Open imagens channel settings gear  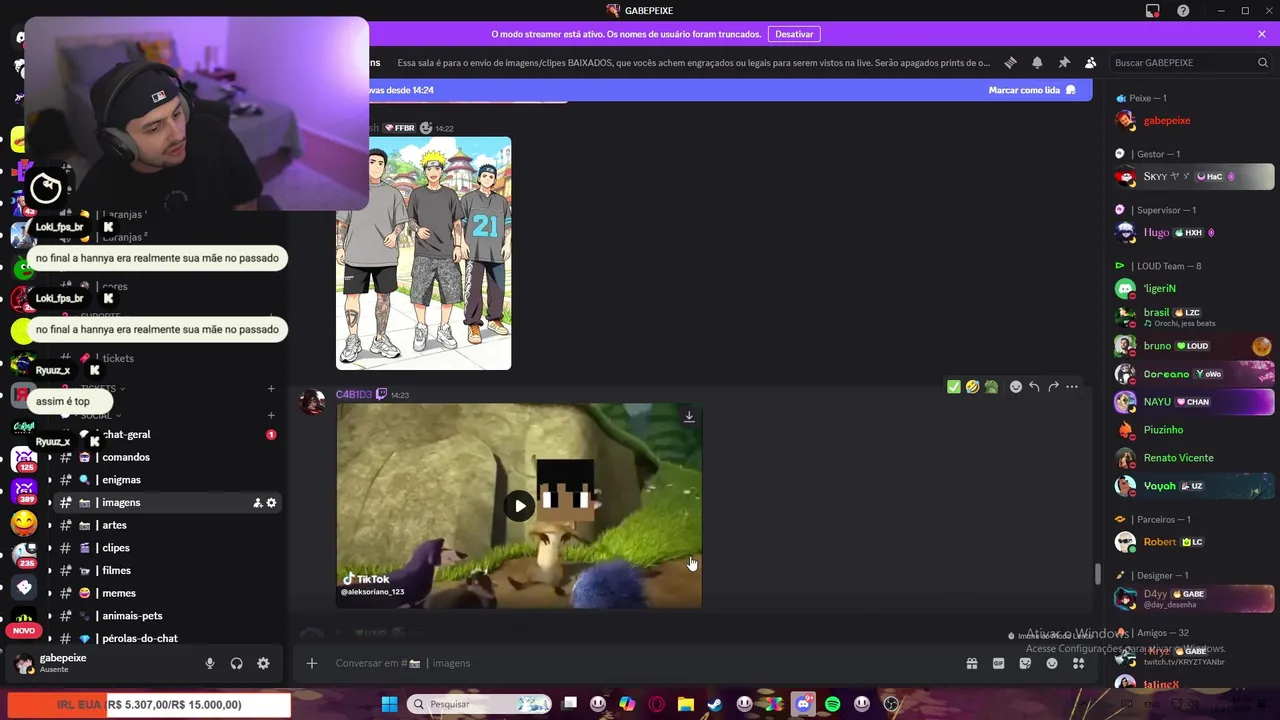pyautogui.click(x=271, y=503)
